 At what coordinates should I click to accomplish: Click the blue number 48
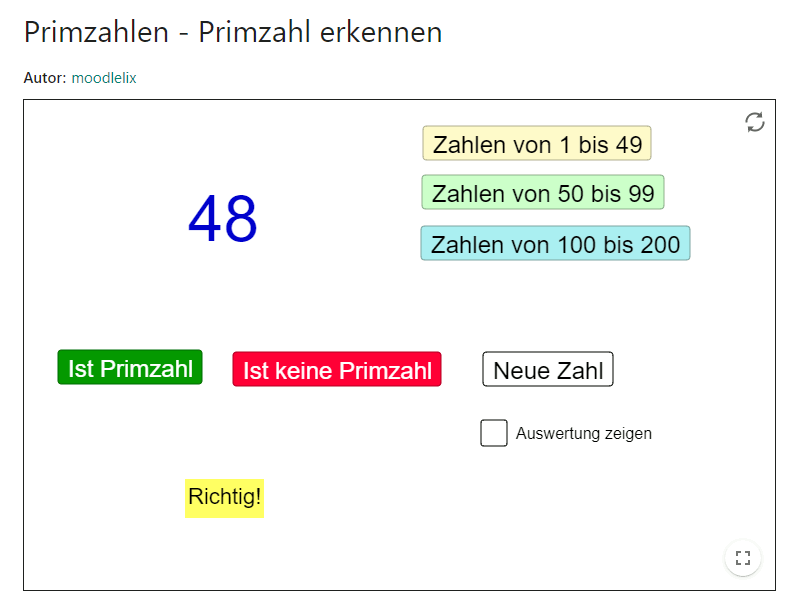coord(223,220)
